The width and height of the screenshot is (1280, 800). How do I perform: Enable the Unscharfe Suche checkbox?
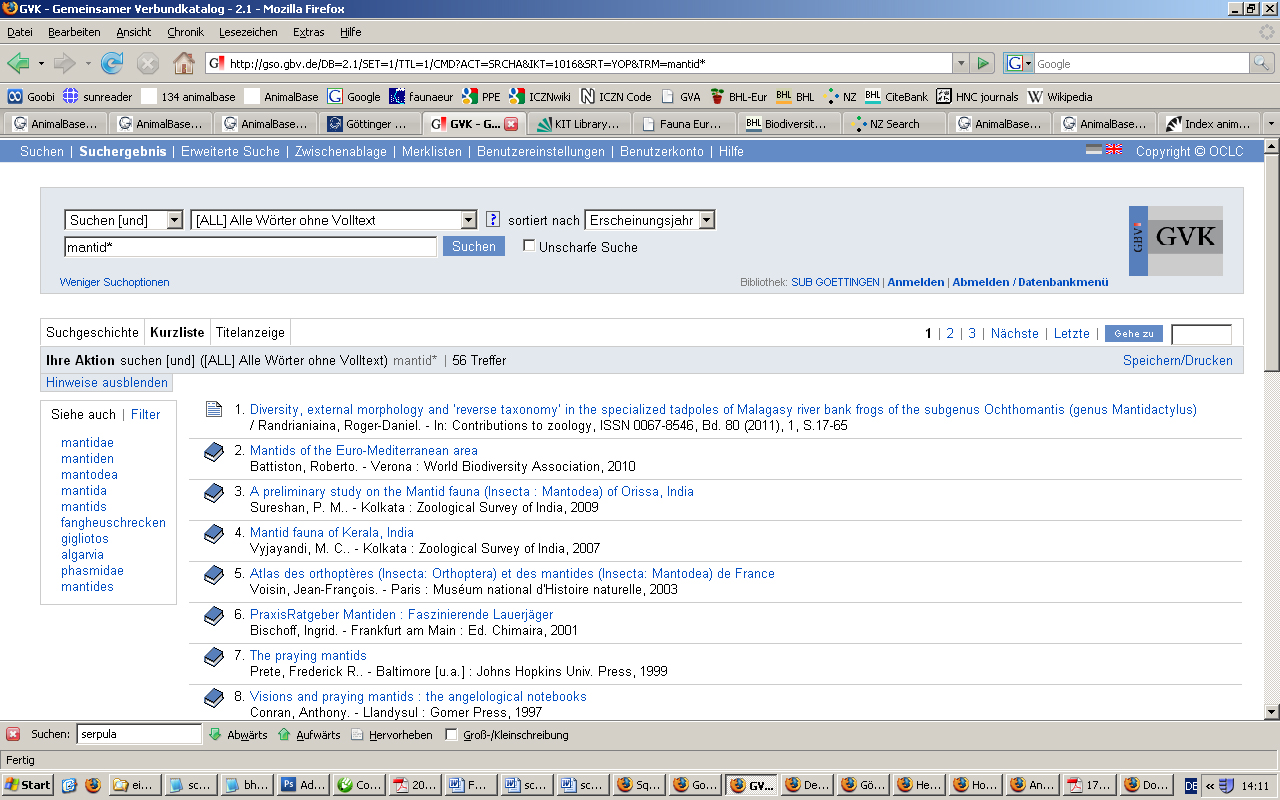pyautogui.click(x=529, y=246)
